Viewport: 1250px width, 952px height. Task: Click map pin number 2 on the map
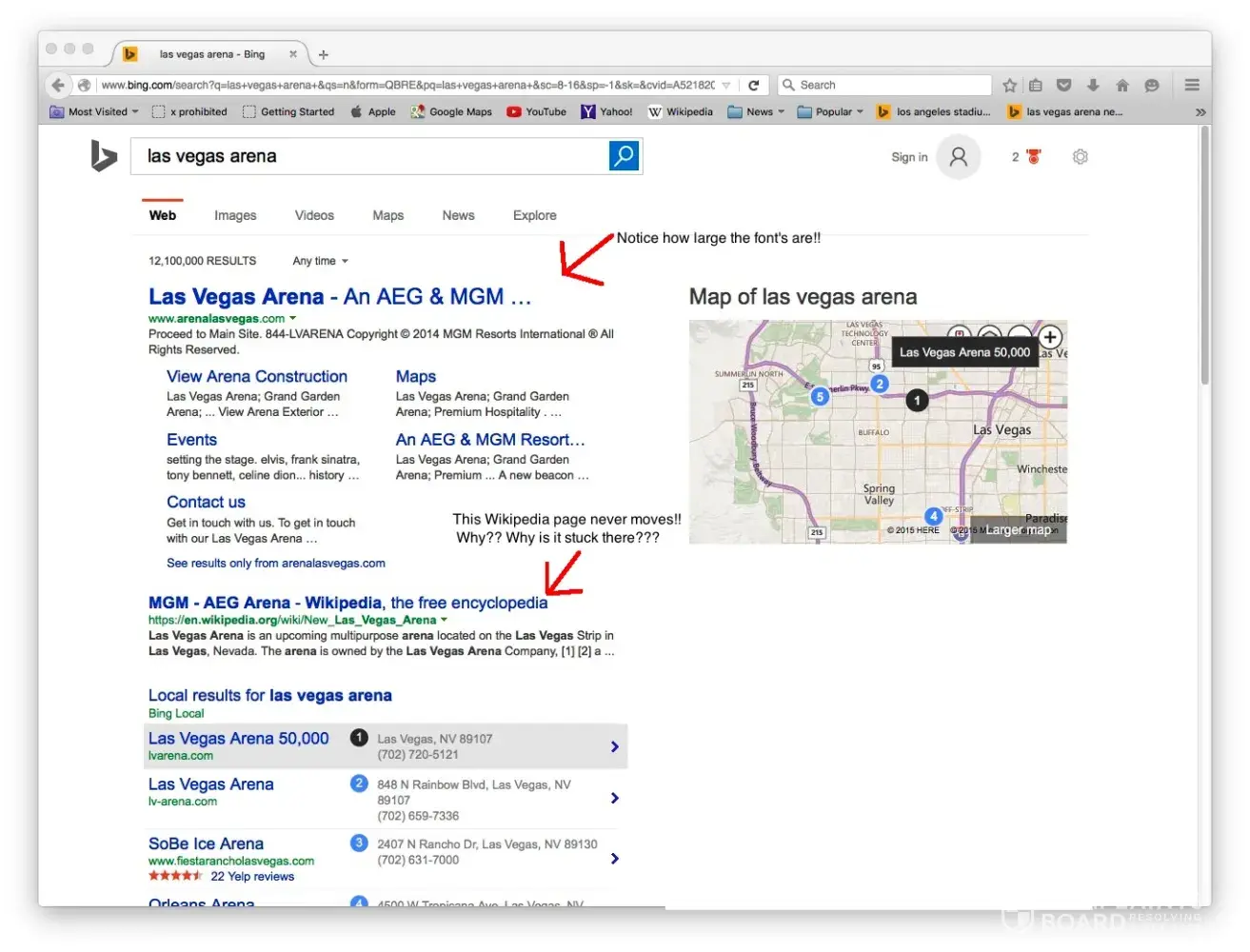880,384
